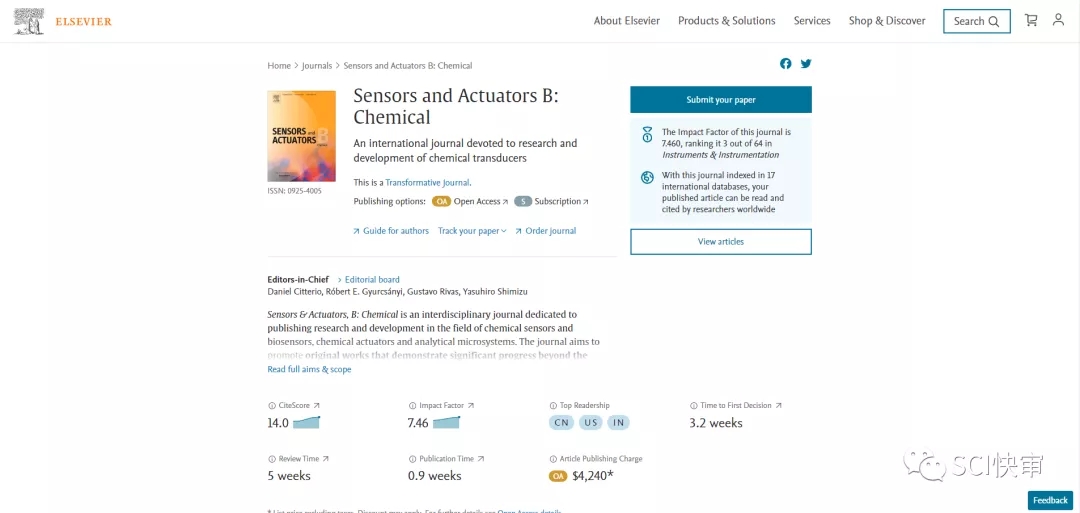Click the Search box in header
The image size is (1080, 513).
coord(976,21)
